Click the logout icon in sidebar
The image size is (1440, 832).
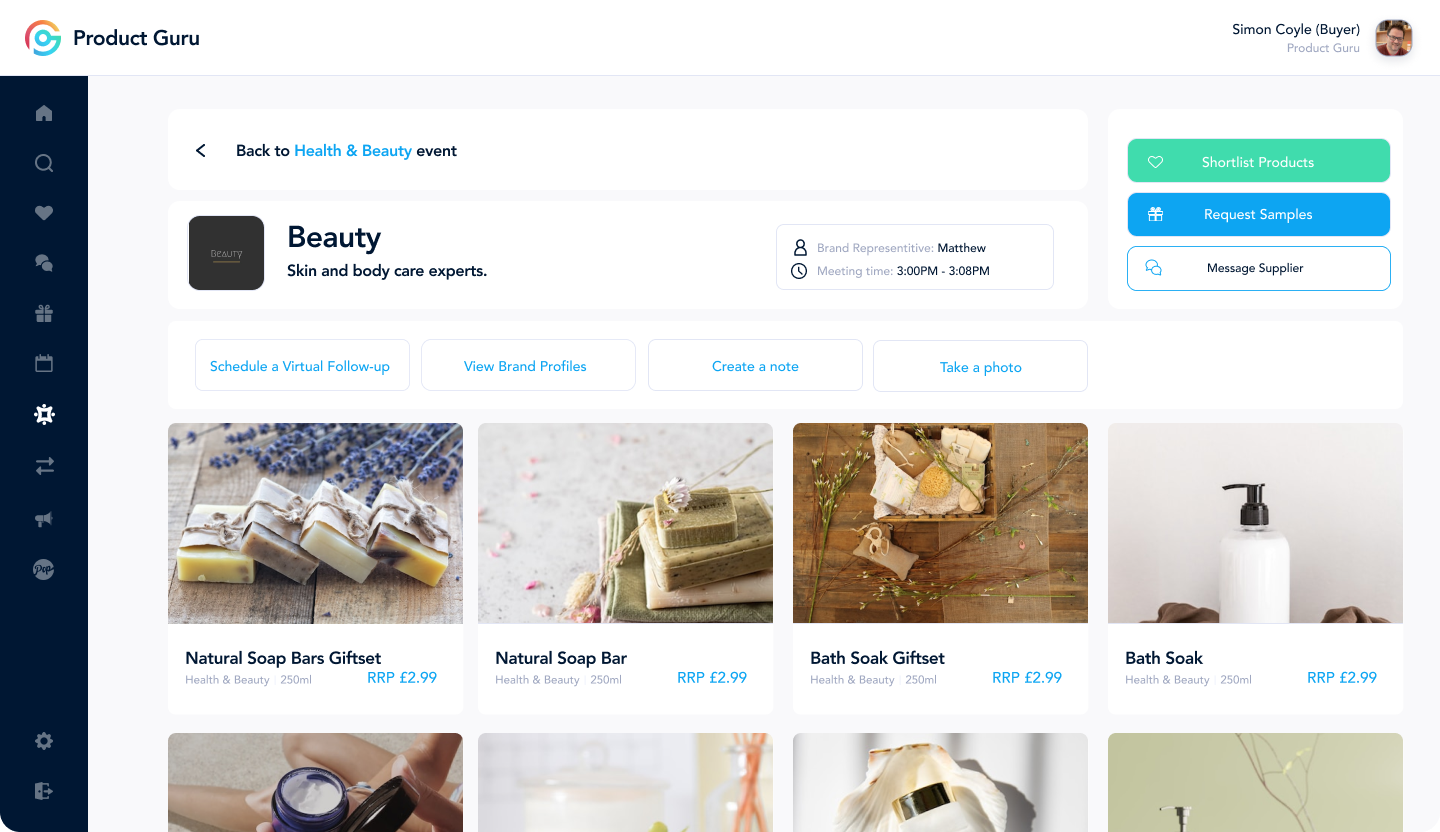(44, 791)
